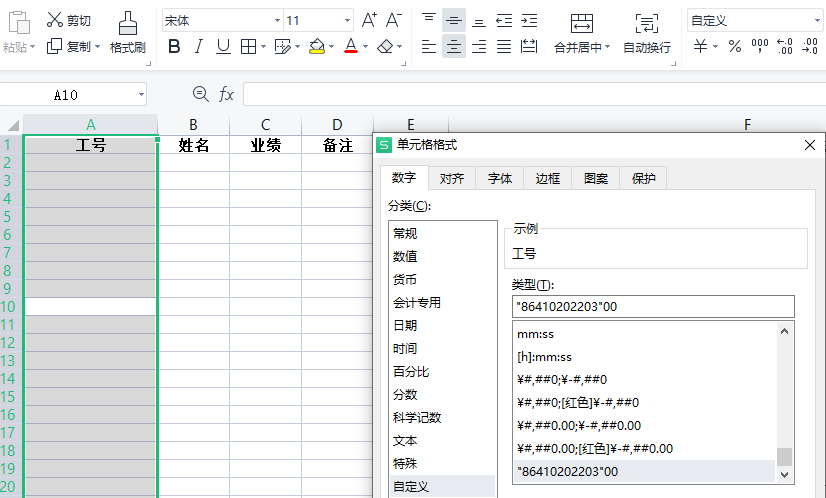Increase font size with A+ icon

pyautogui.click(x=369, y=21)
